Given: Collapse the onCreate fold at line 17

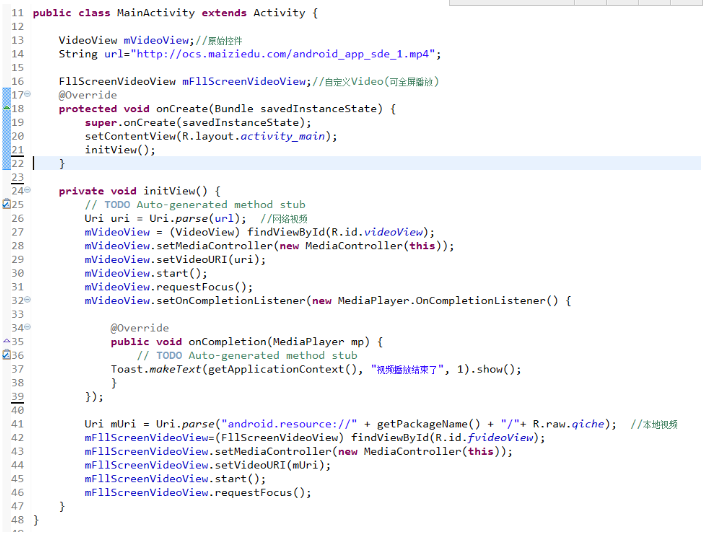Looking at the screenshot, I should 28,94.
